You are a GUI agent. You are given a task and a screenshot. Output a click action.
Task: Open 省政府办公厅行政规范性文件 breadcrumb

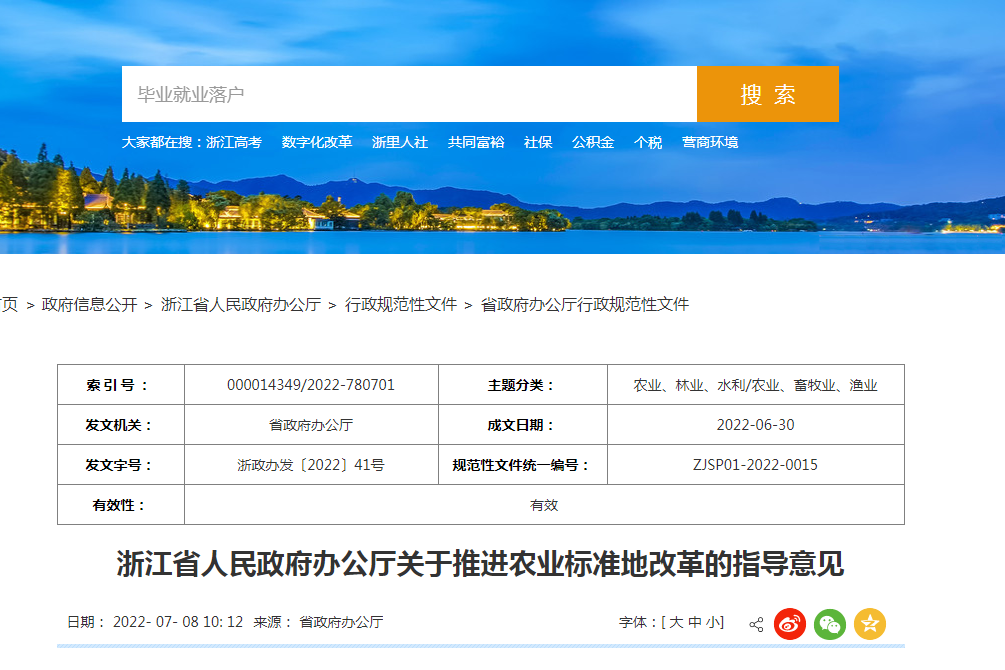(585, 304)
